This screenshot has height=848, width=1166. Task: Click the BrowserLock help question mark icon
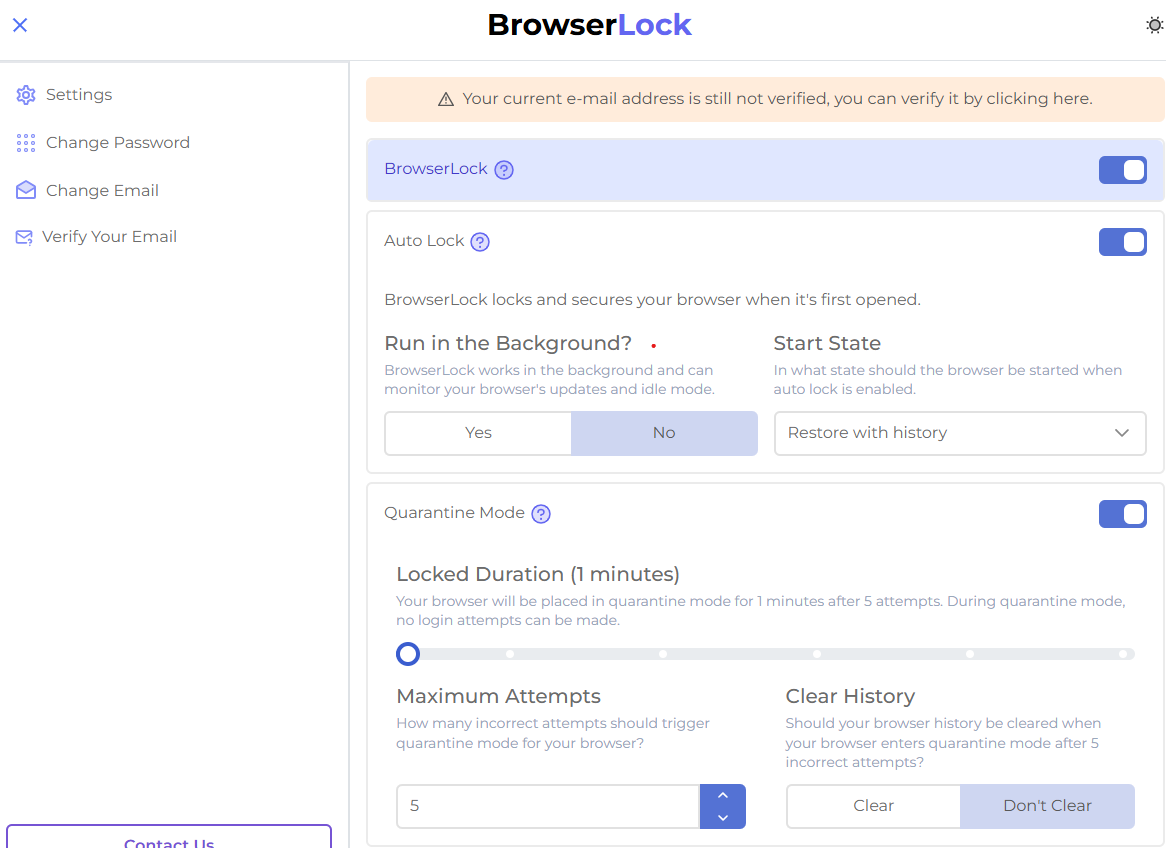click(x=504, y=170)
